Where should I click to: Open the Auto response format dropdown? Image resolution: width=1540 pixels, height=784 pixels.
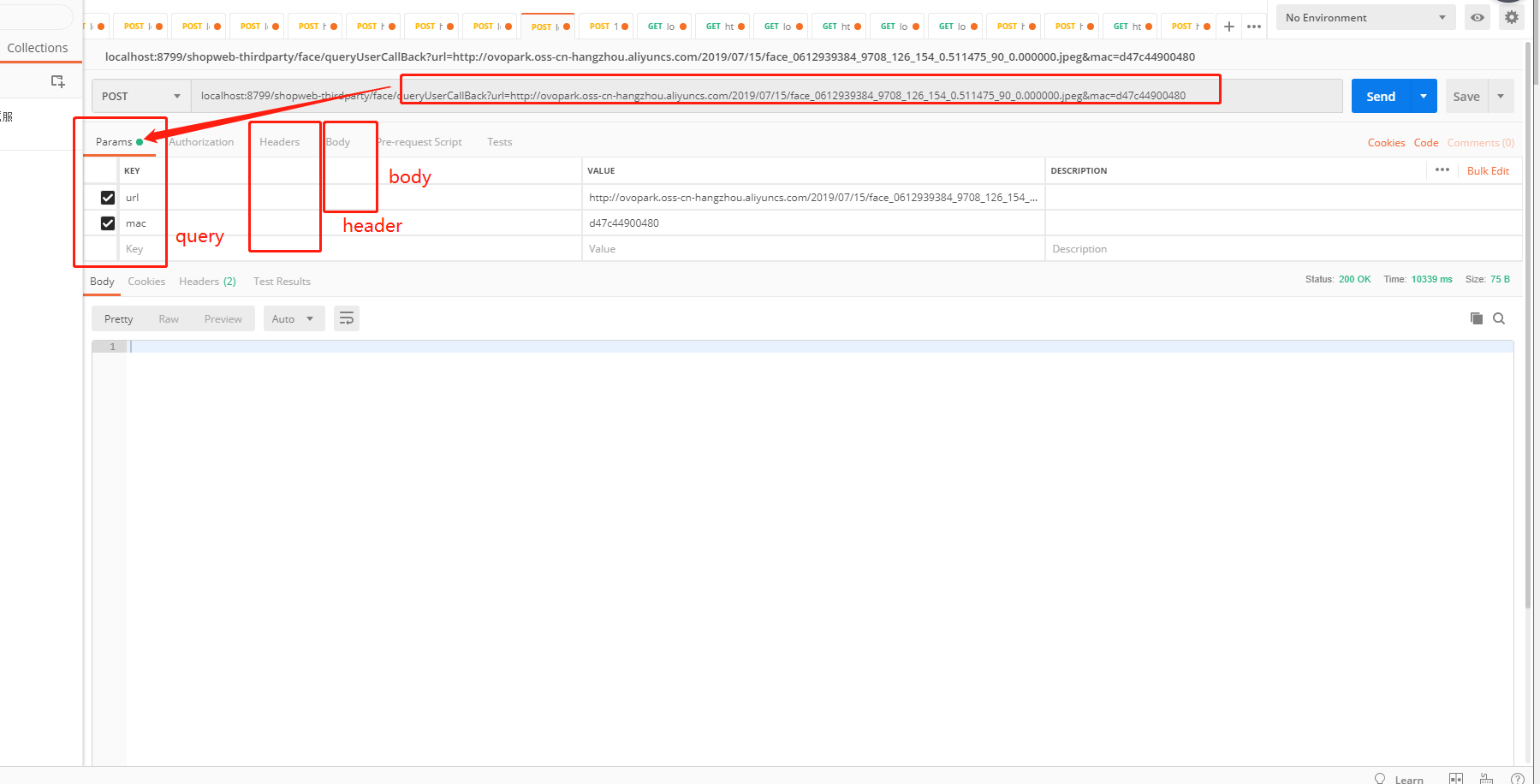point(294,318)
